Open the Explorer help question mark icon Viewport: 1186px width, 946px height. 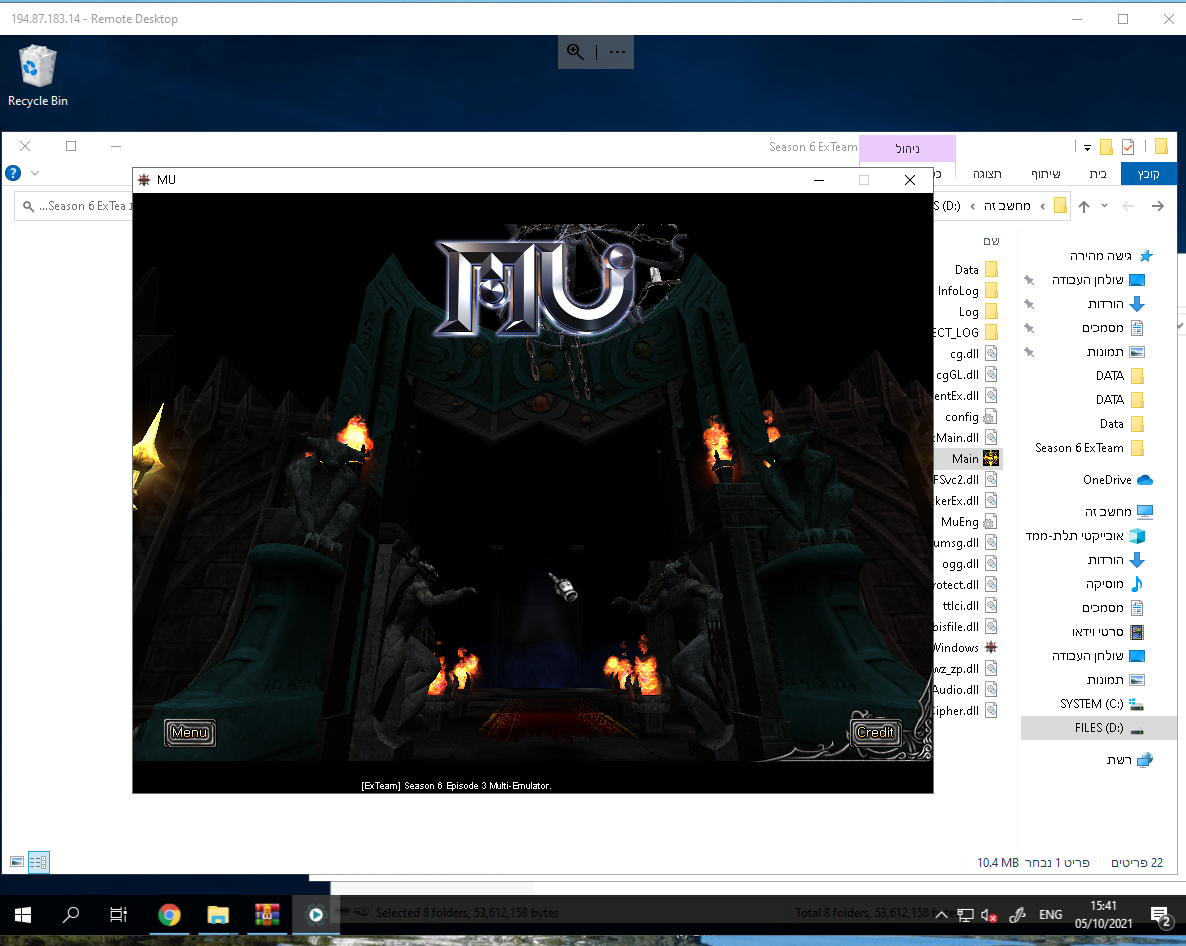pyautogui.click(x=13, y=173)
